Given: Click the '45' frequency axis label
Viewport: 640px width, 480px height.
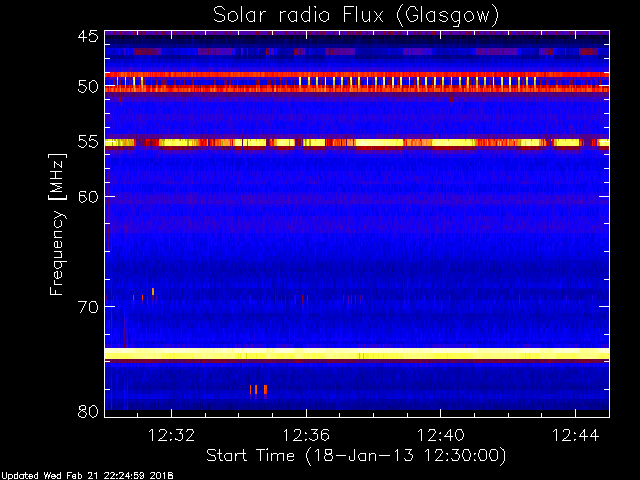Looking at the screenshot, I should [x=88, y=36].
